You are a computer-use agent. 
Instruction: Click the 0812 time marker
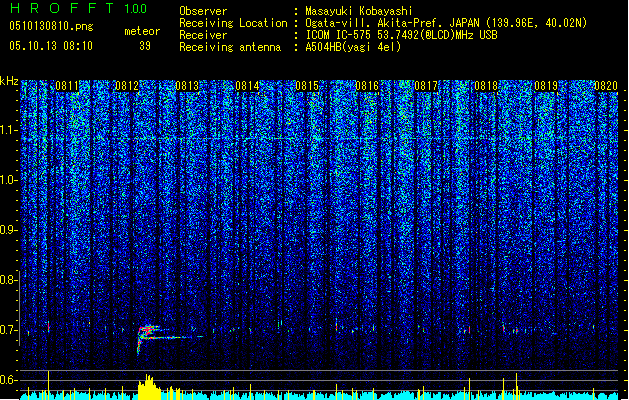127,86
